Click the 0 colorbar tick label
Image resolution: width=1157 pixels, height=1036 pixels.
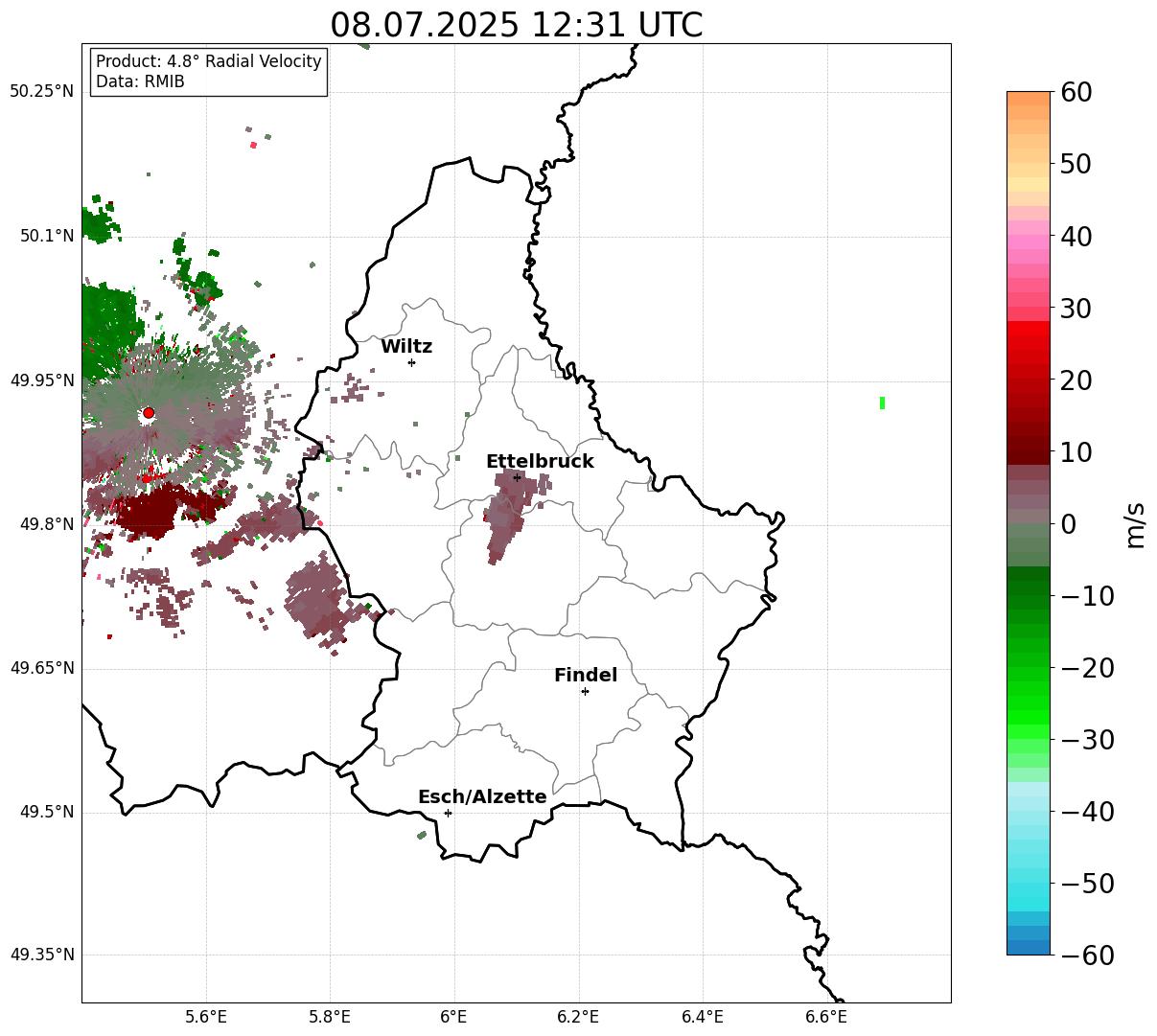tap(1069, 524)
